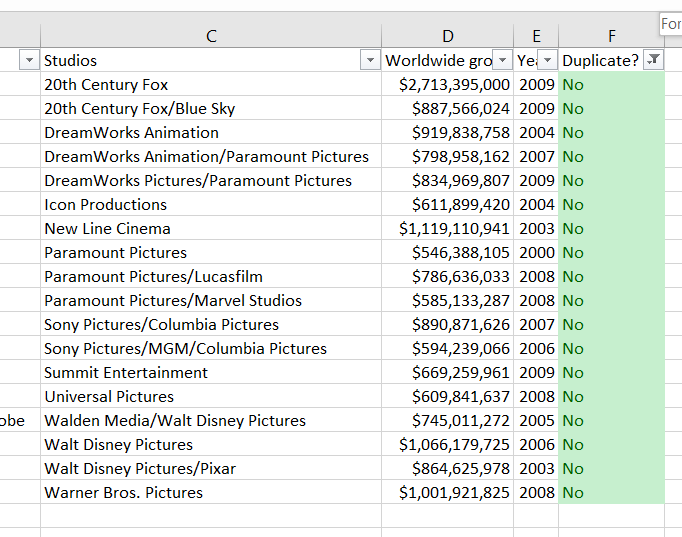
Task: Open the Studios column filter dropdown
Action: coord(370,60)
